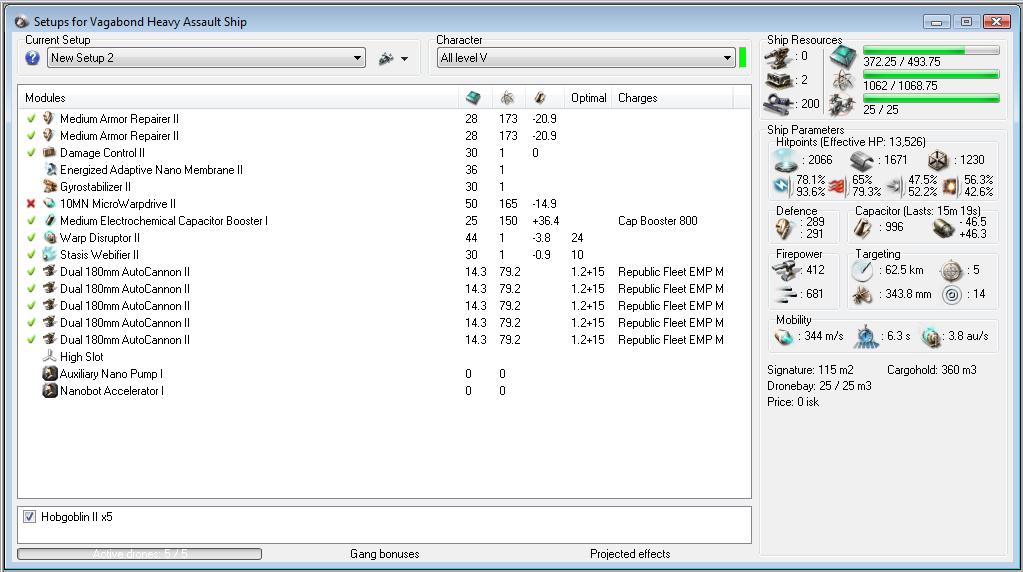Image resolution: width=1023 pixels, height=572 pixels.
Task: Click the capacitor icon showing 996
Action: pyautogui.click(x=862, y=228)
